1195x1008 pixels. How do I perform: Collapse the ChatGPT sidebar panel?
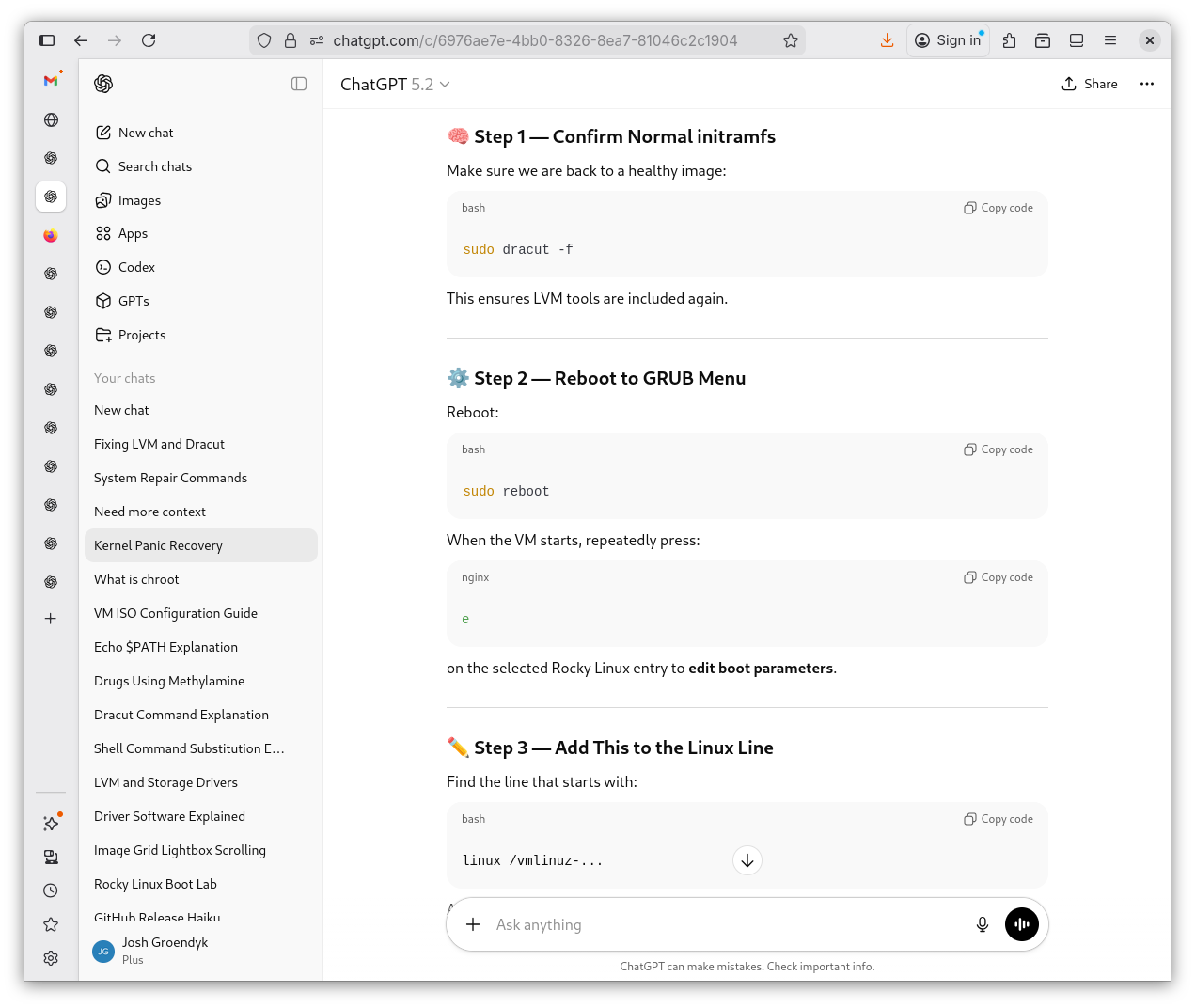(x=299, y=84)
